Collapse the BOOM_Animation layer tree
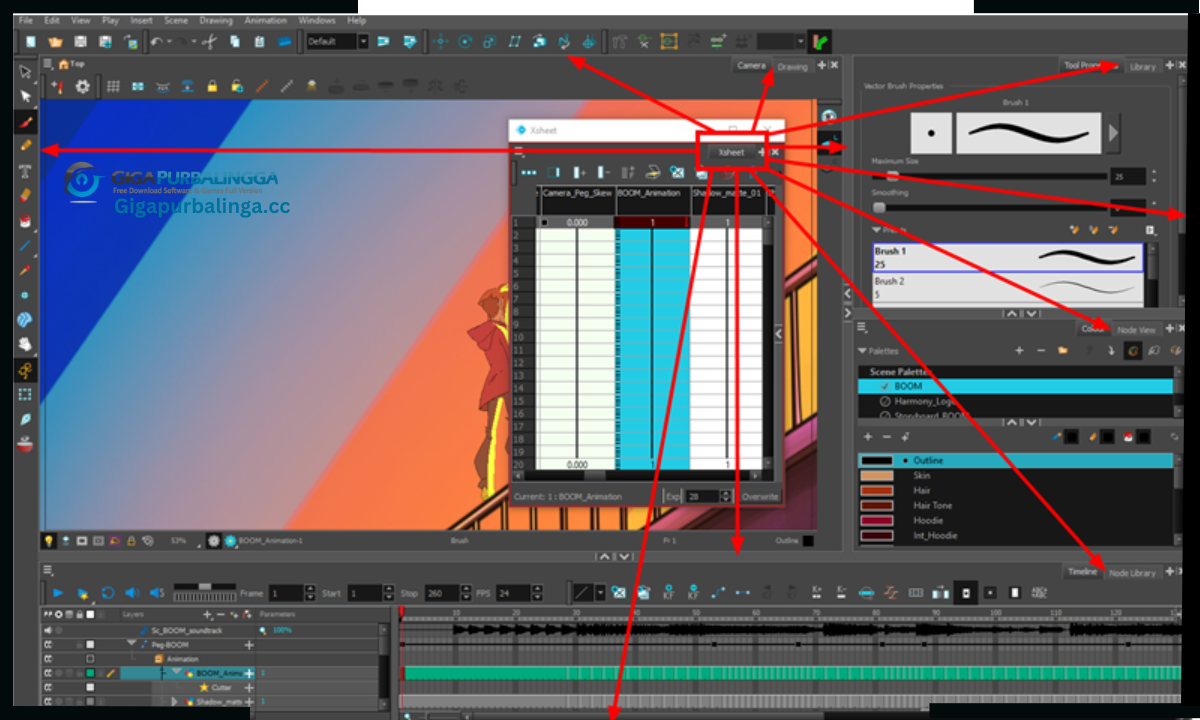This screenshot has width=1200, height=720. 177,673
